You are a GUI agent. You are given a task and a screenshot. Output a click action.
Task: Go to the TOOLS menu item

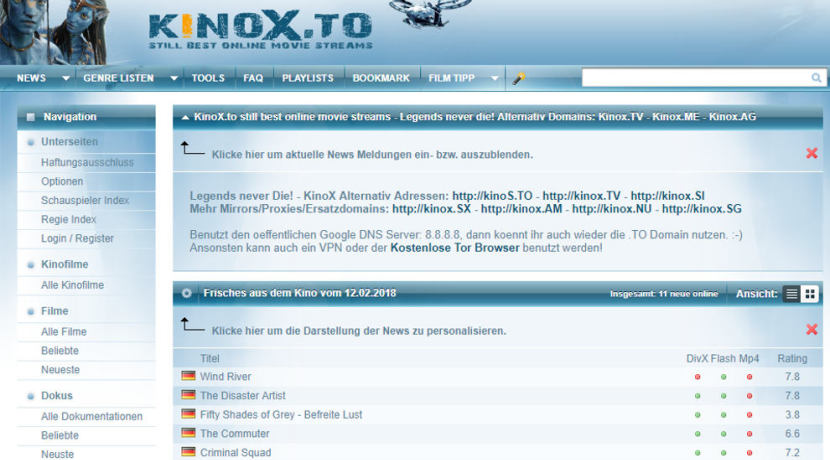[x=208, y=78]
